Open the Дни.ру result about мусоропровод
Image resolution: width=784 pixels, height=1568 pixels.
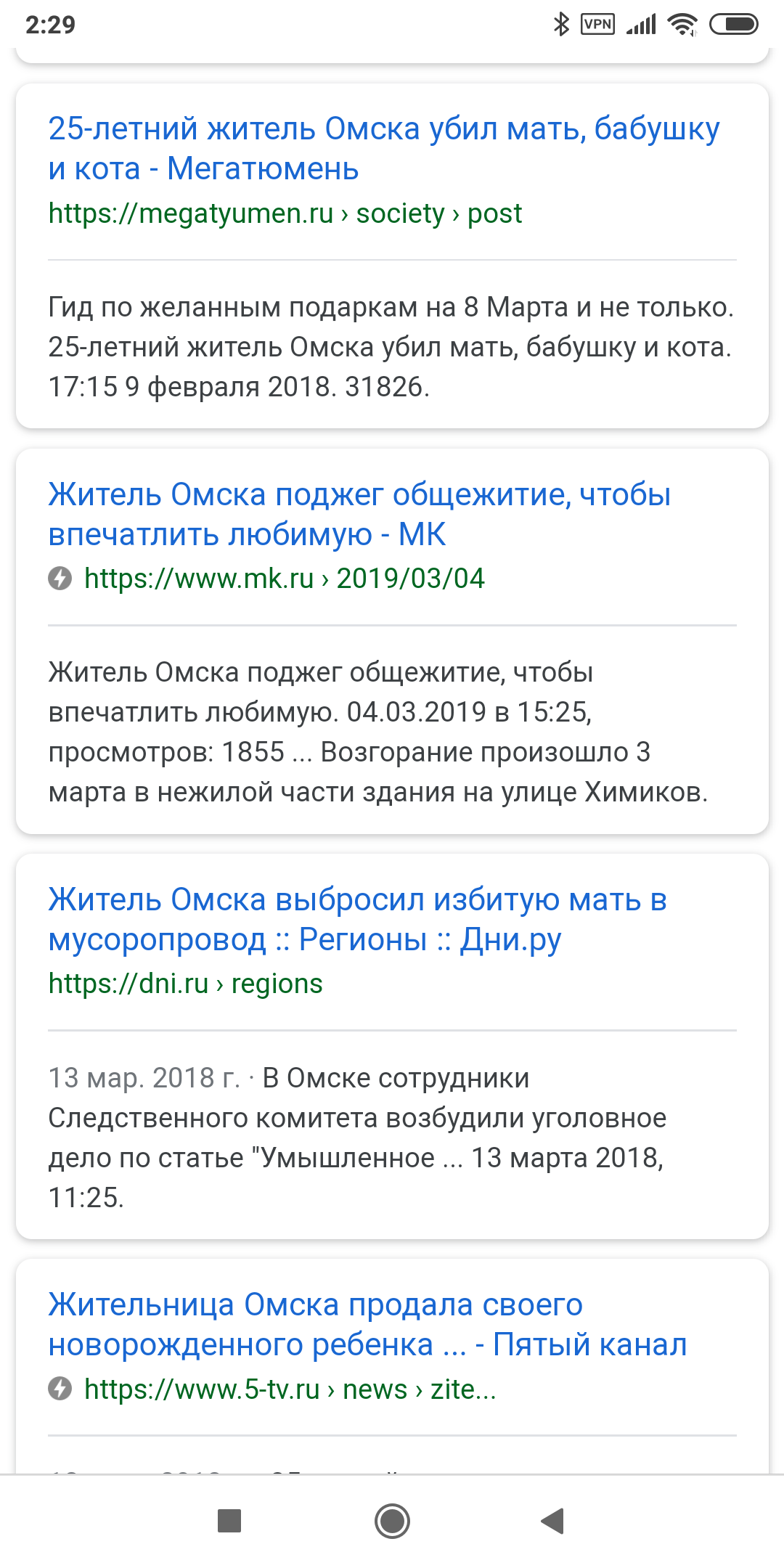pos(357,919)
